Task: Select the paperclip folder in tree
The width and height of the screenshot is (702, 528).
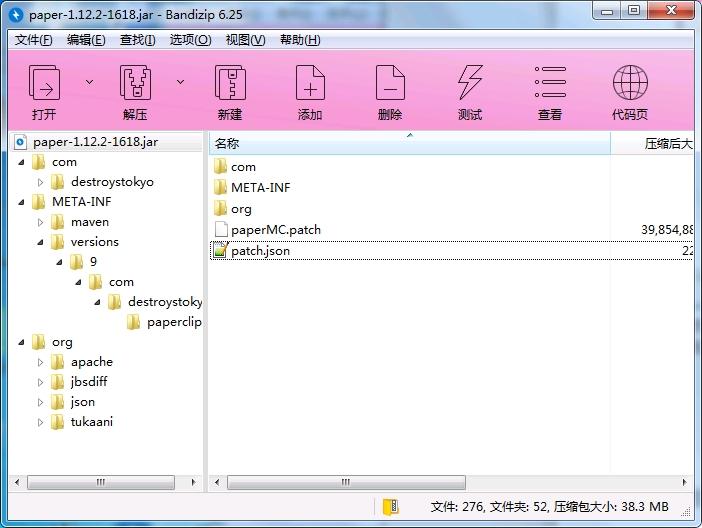Action: pos(164,322)
